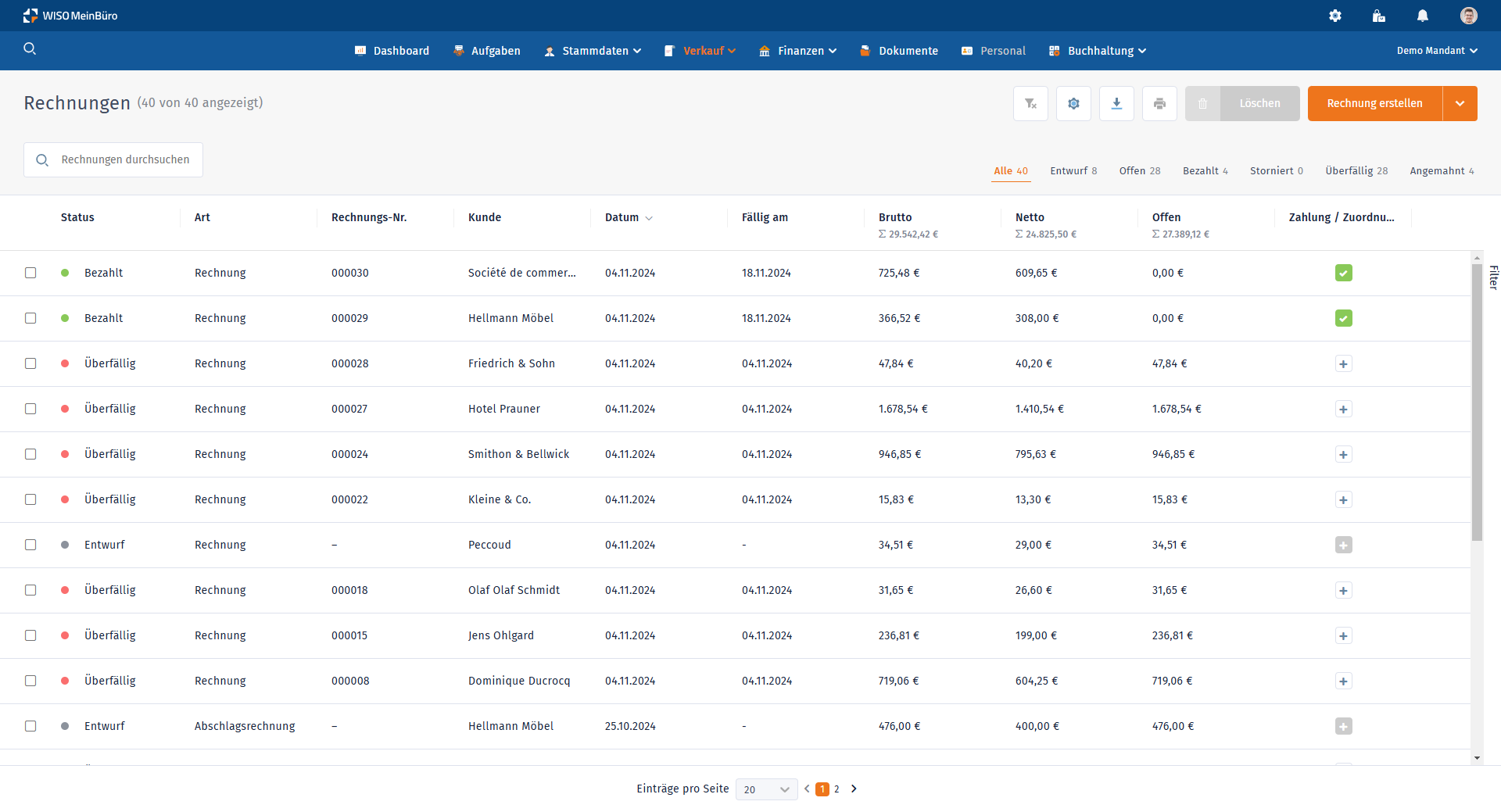The image size is (1501, 812).
Task: Add payment for invoice 000028 plus icon
Action: [x=1343, y=363]
